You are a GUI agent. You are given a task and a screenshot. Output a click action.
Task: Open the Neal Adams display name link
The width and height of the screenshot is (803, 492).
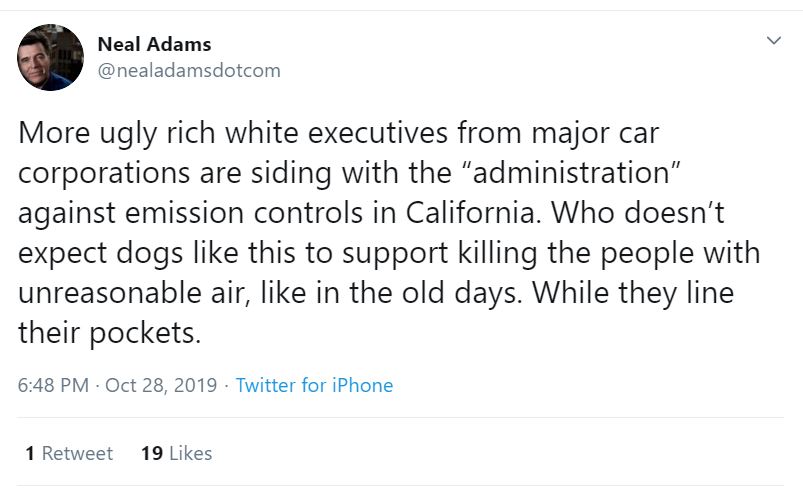[x=154, y=44]
